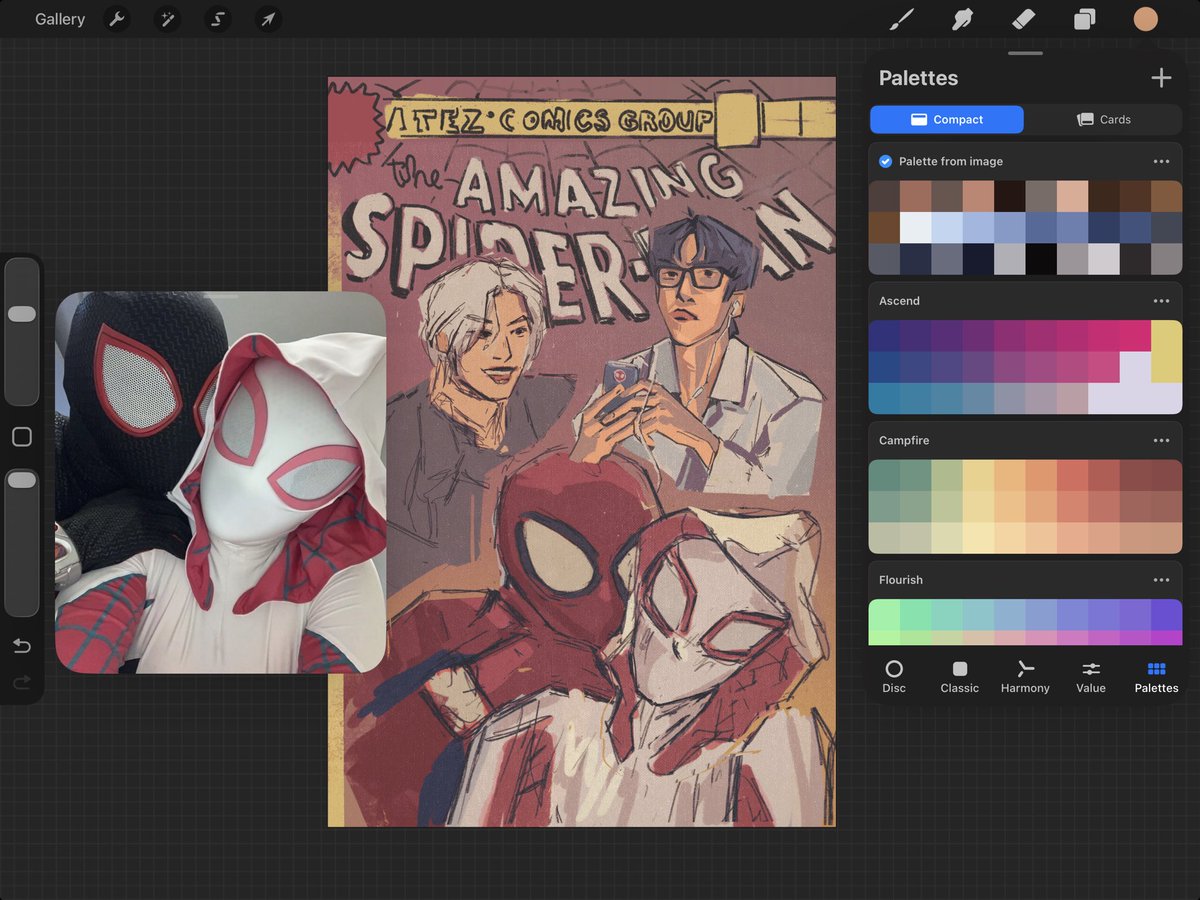Screen dimensions: 1200x900
Task: Switch to the Value color tab
Action: (1091, 677)
